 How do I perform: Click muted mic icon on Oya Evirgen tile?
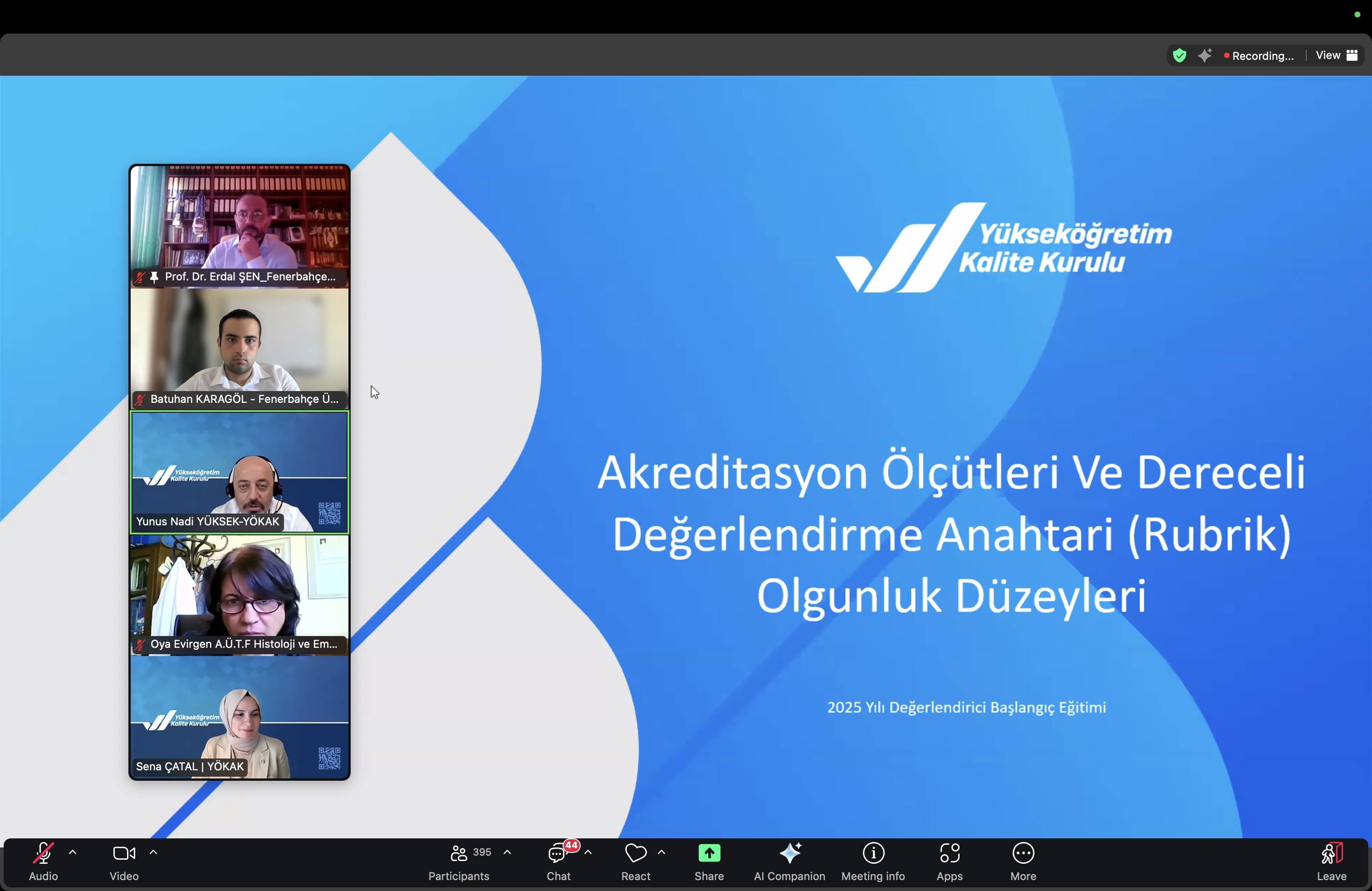(x=140, y=644)
